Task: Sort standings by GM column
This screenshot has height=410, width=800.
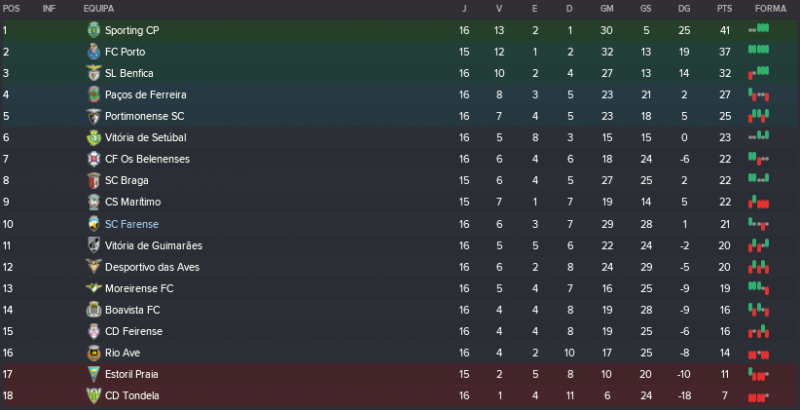Action: [607, 8]
